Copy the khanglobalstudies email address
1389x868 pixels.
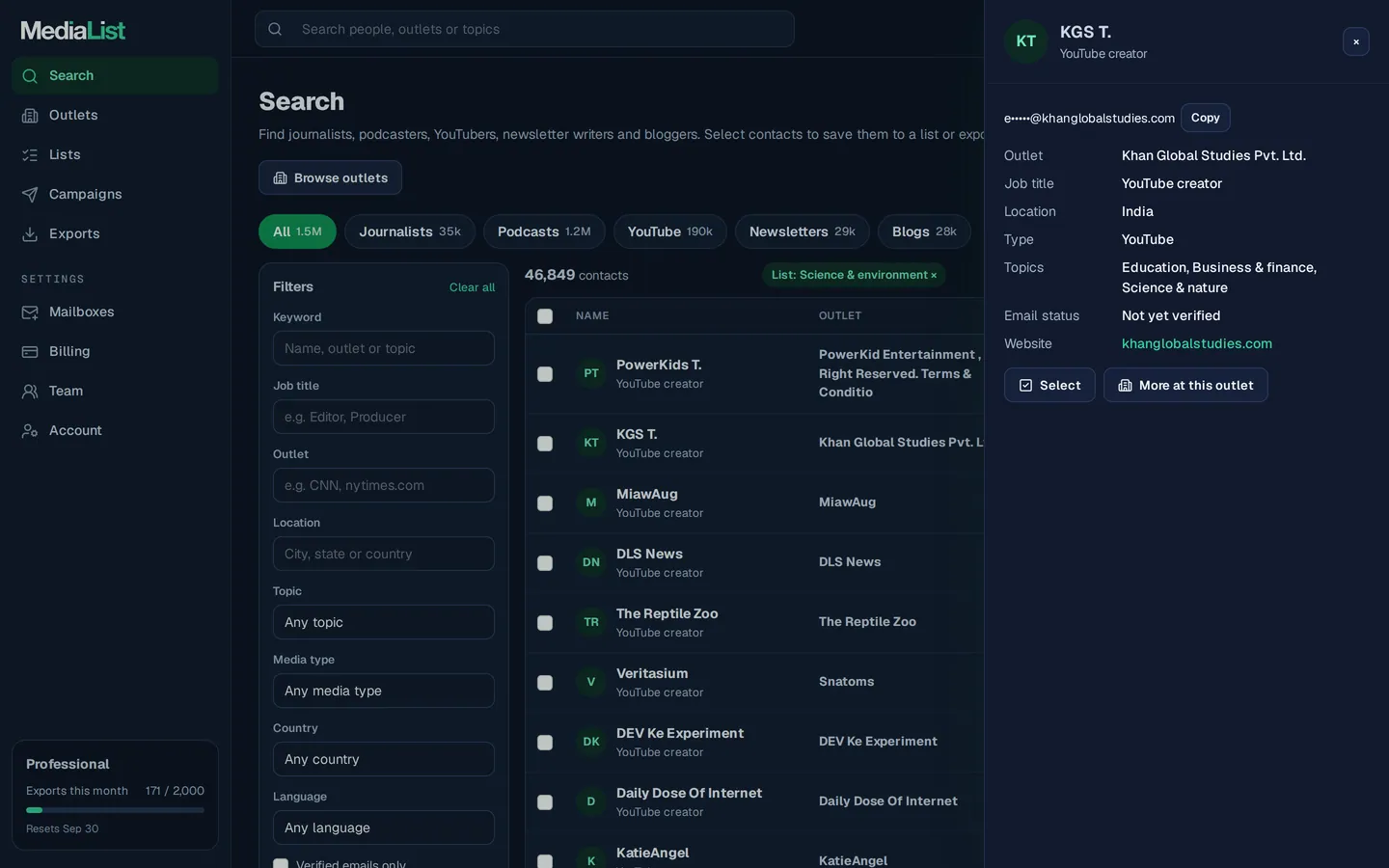pyautogui.click(x=1206, y=118)
